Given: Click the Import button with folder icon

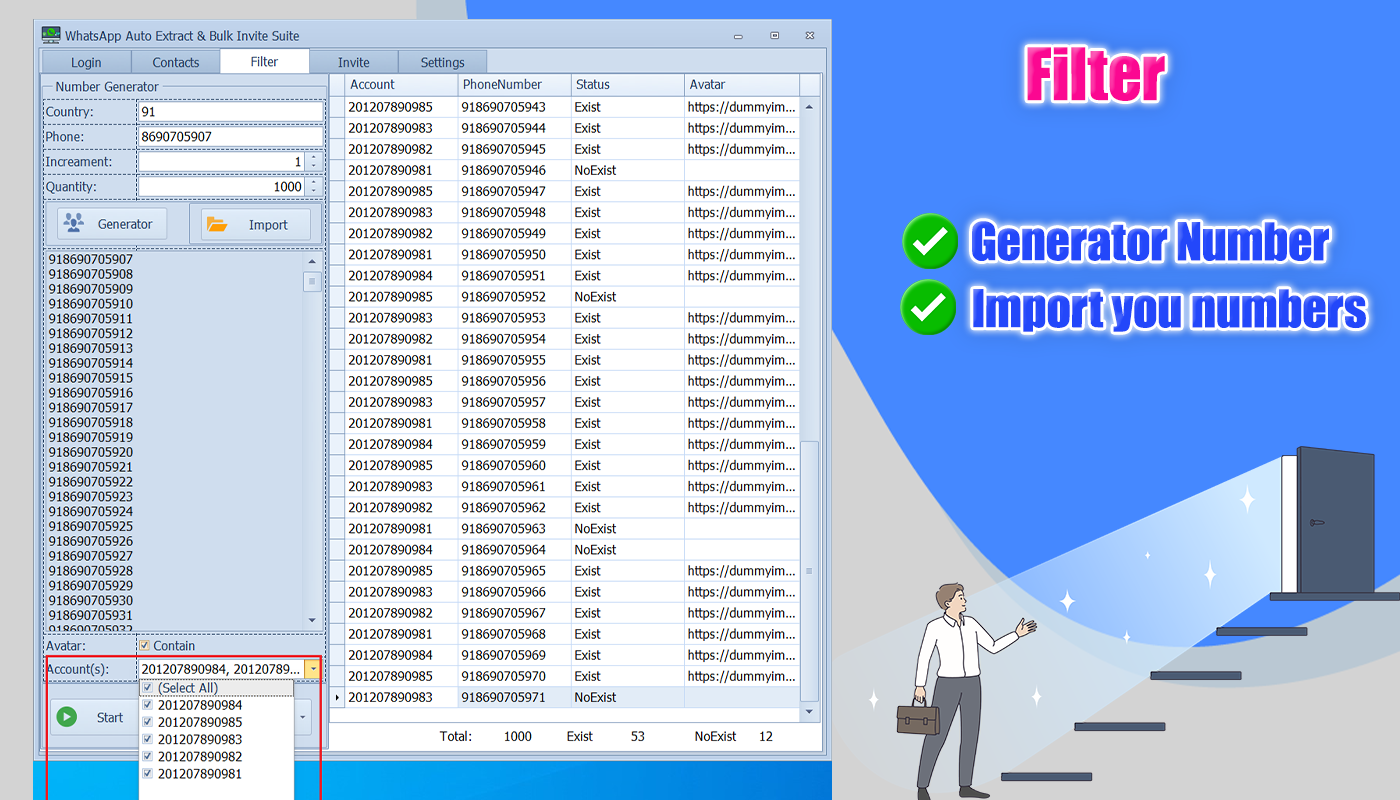Looking at the screenshot, I should (x=256, y=225).
